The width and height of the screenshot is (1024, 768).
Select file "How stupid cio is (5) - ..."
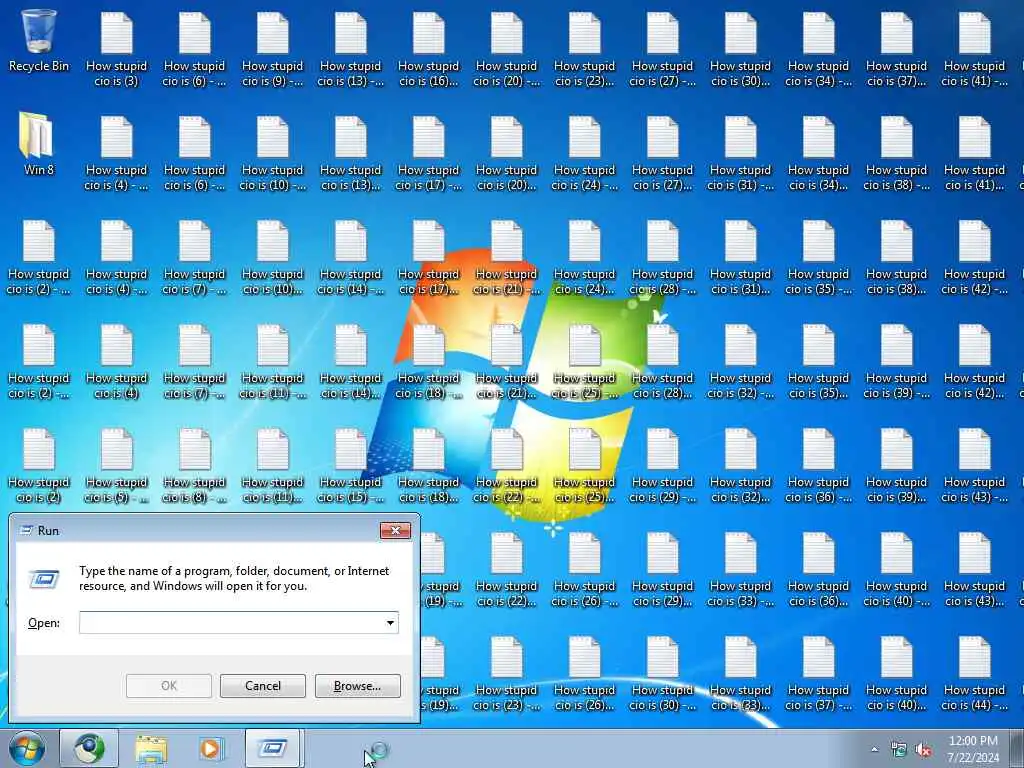click(116, 466)
